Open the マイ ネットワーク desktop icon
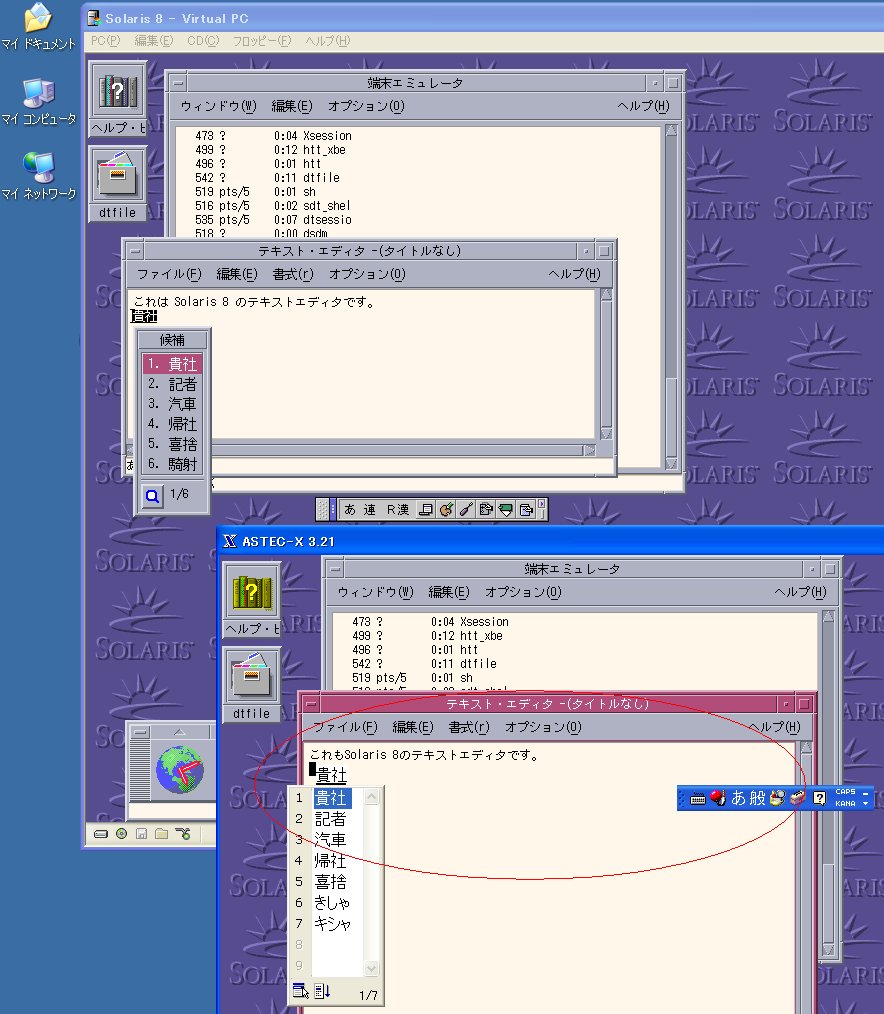The height and width of the screenshot is (1014, 884). (38, 176)
